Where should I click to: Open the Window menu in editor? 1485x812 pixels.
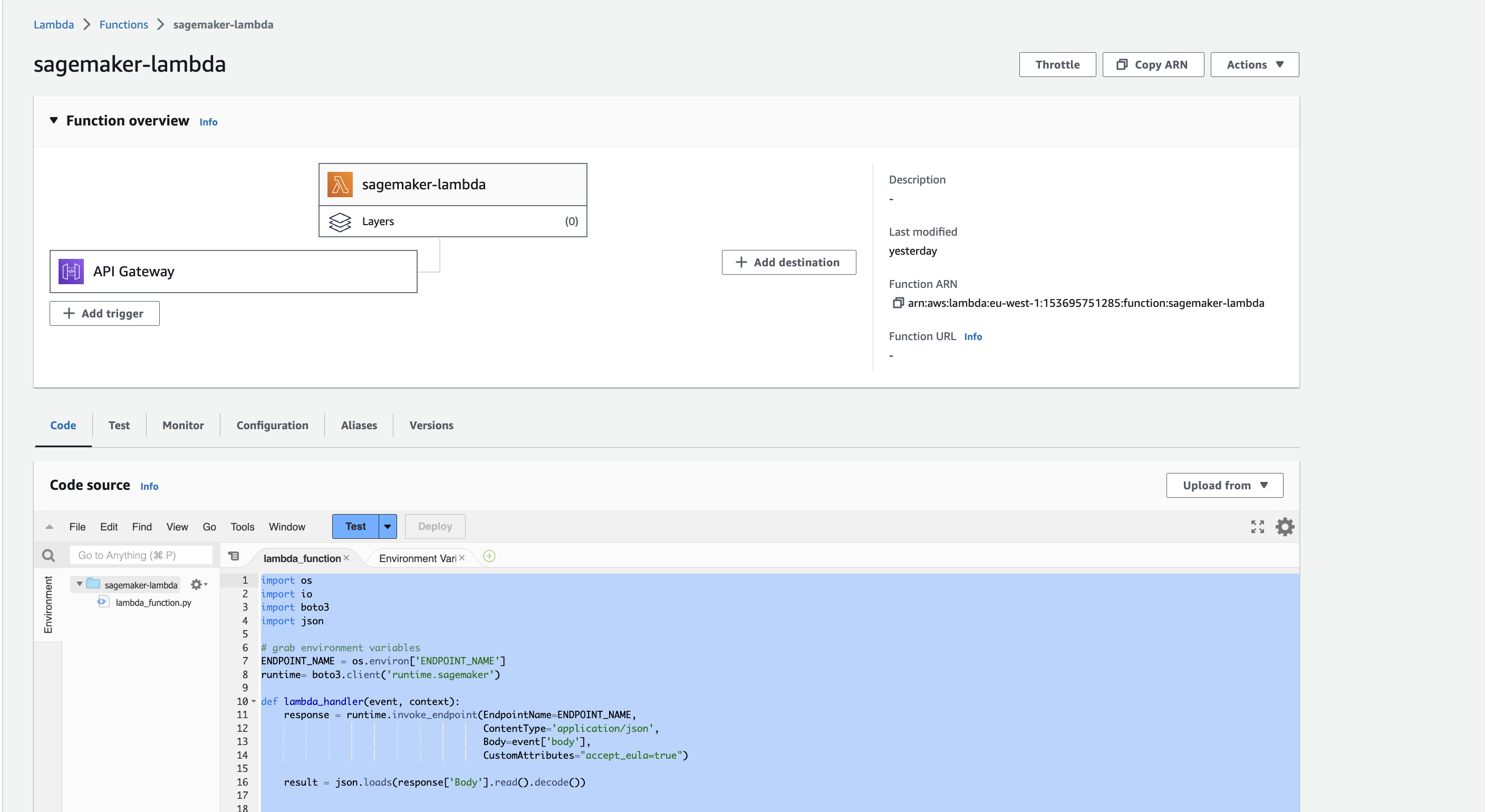287,527
